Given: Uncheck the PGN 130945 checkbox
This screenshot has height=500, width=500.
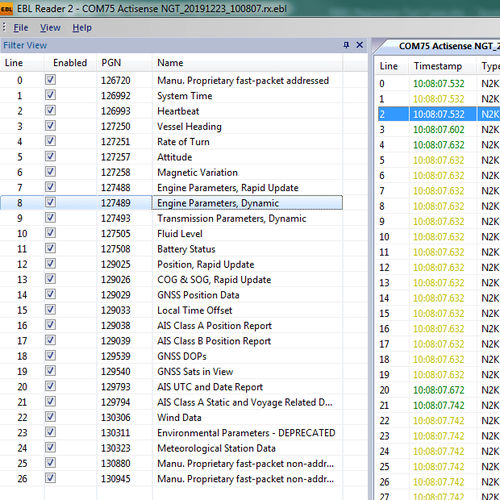Looking at the screenshot, I should point(50,478).
